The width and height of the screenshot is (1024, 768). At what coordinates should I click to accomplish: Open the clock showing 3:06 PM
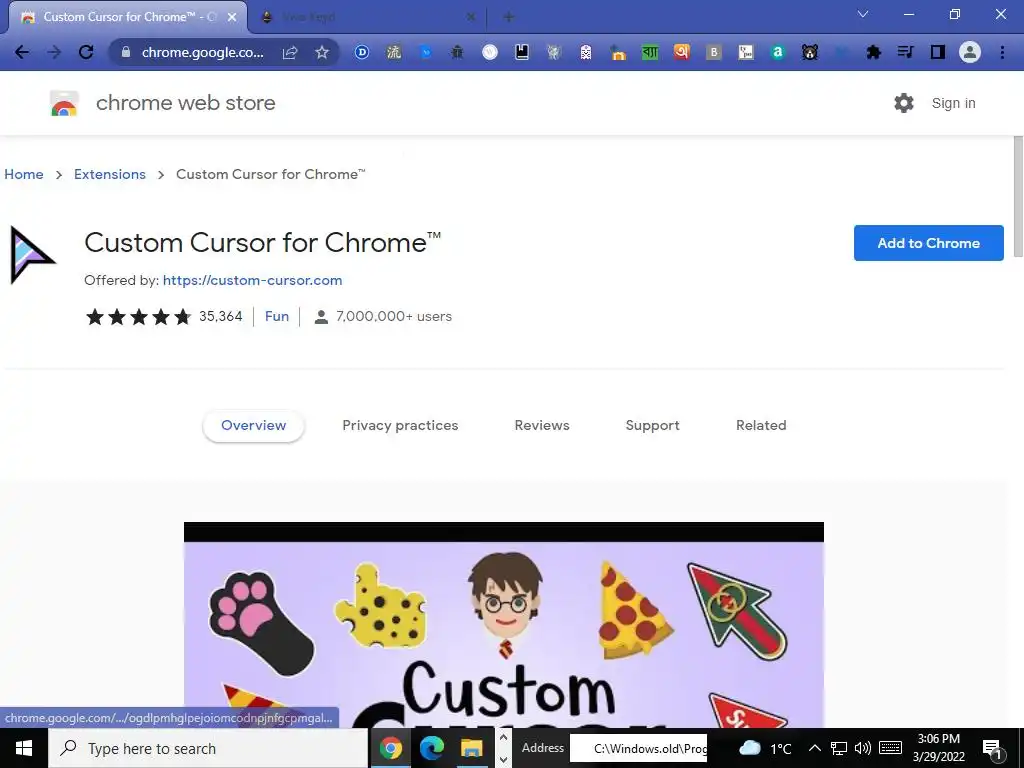click(938, 748)
